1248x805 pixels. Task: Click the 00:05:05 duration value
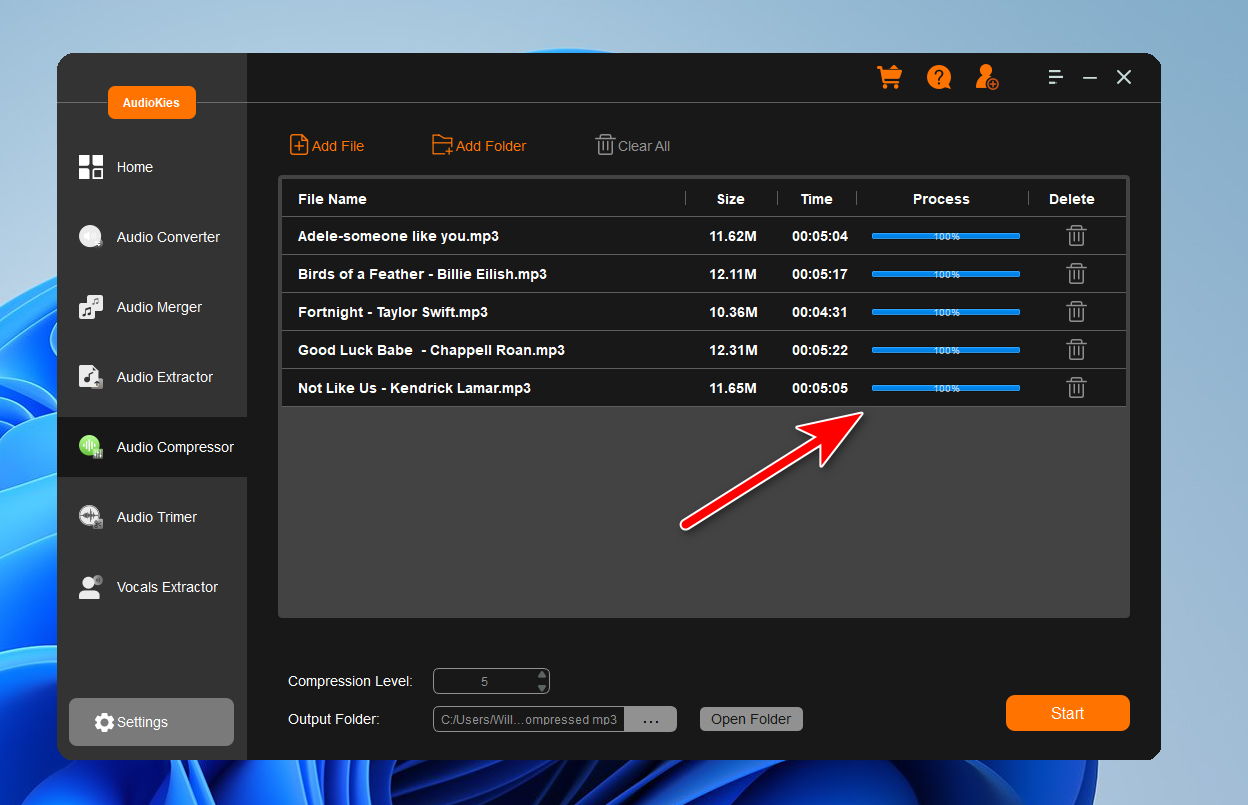coord(820,388)
